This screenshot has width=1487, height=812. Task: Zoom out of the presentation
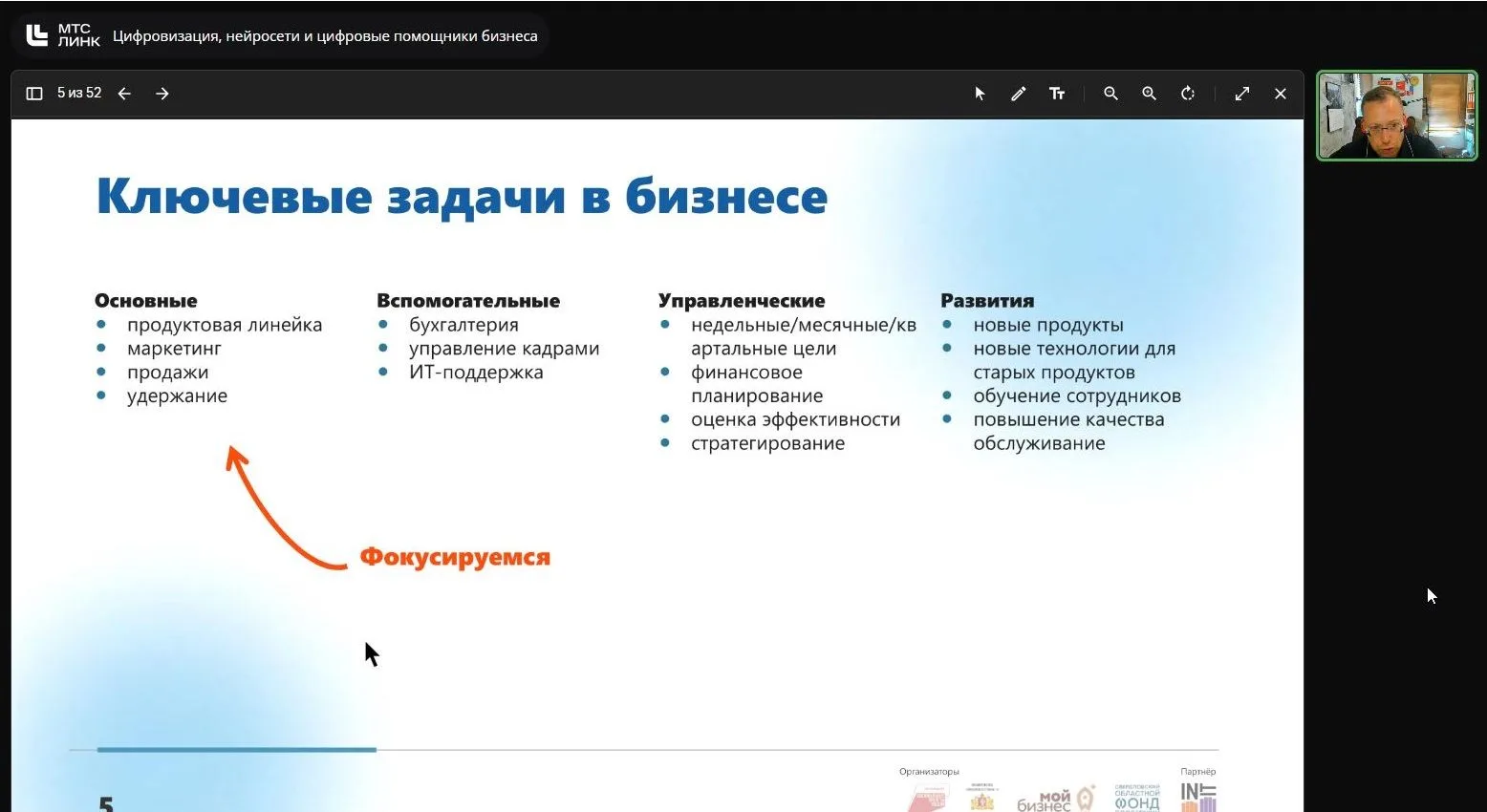tap(1110, 94)
